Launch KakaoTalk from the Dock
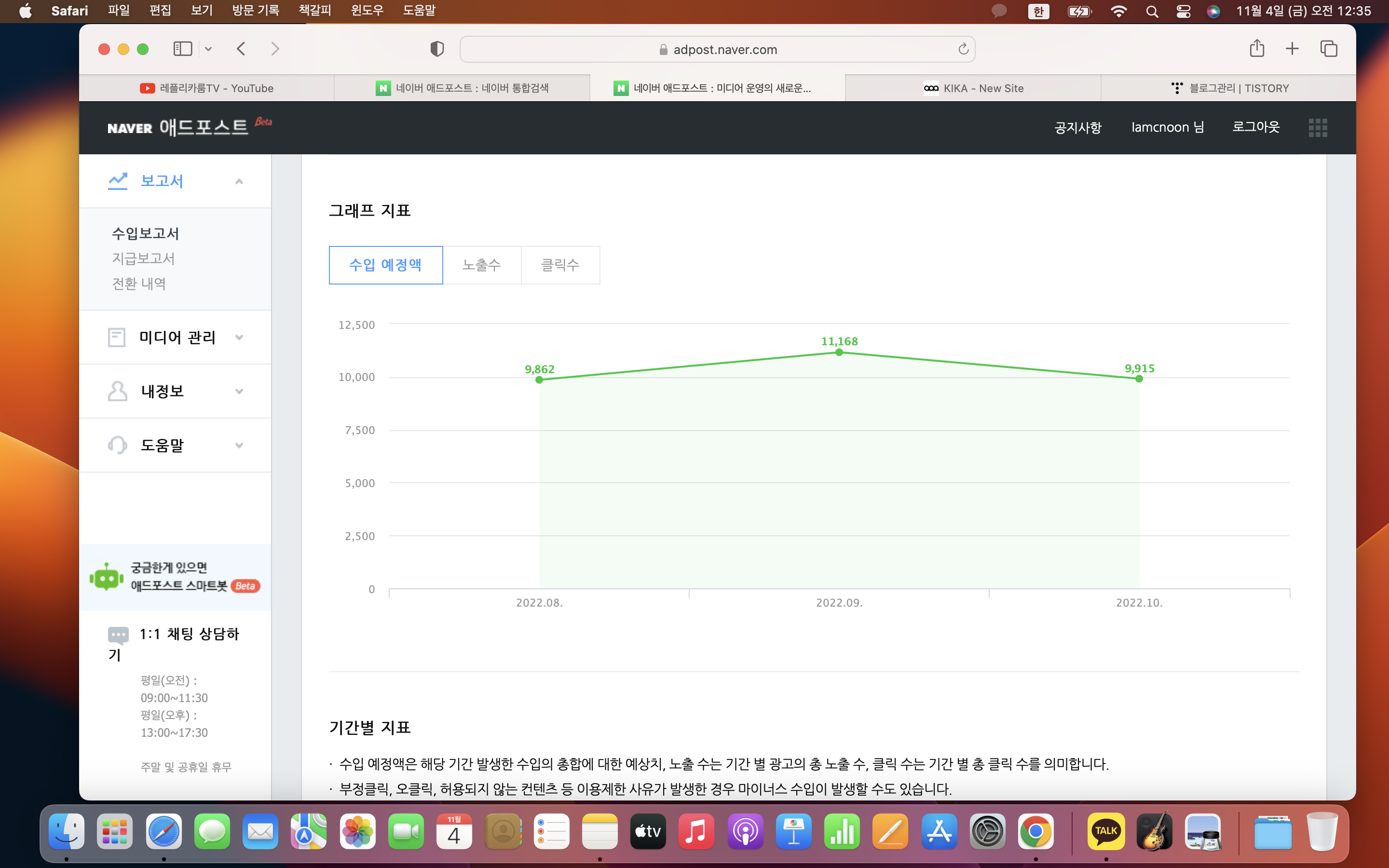 tap(1105, 831)
